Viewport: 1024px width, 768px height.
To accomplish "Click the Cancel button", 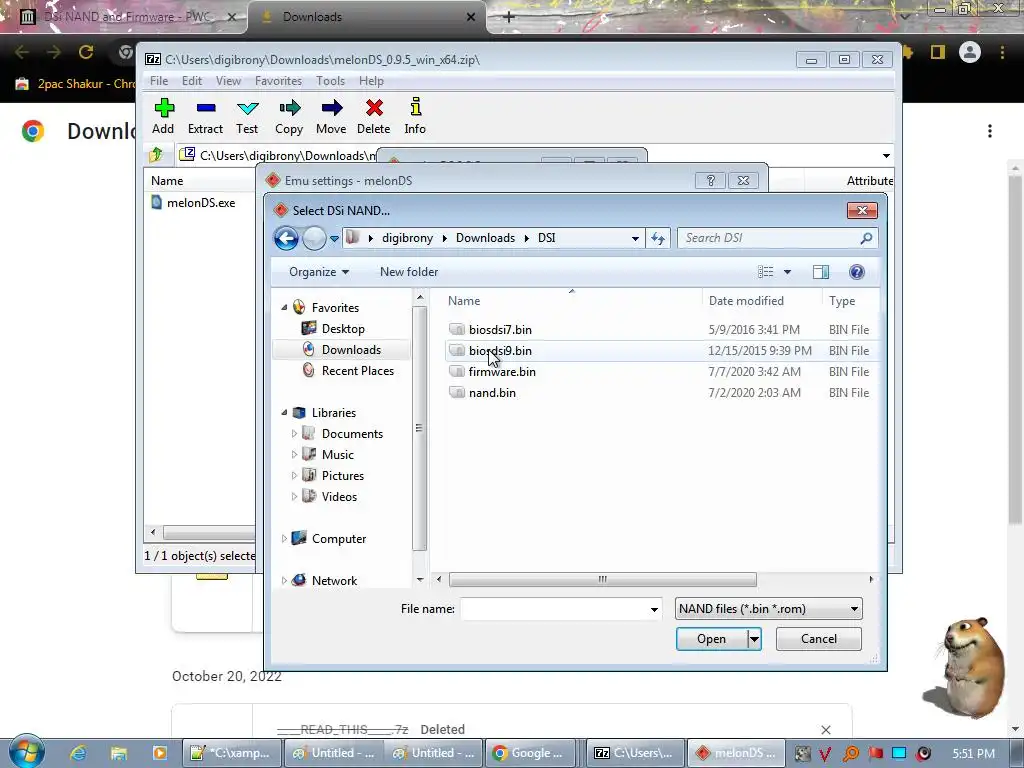I will click(818, 639).
